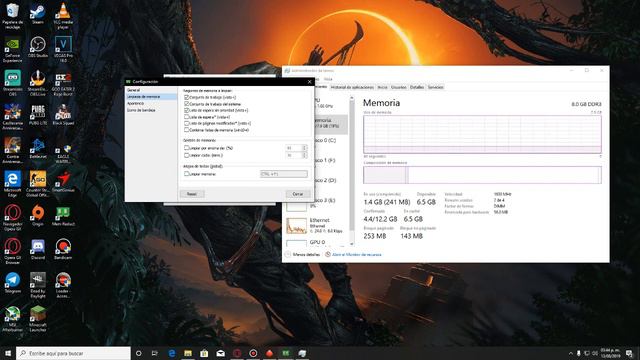Open the VEGAS Pro desktop shortcut

[x=63, y=49]
